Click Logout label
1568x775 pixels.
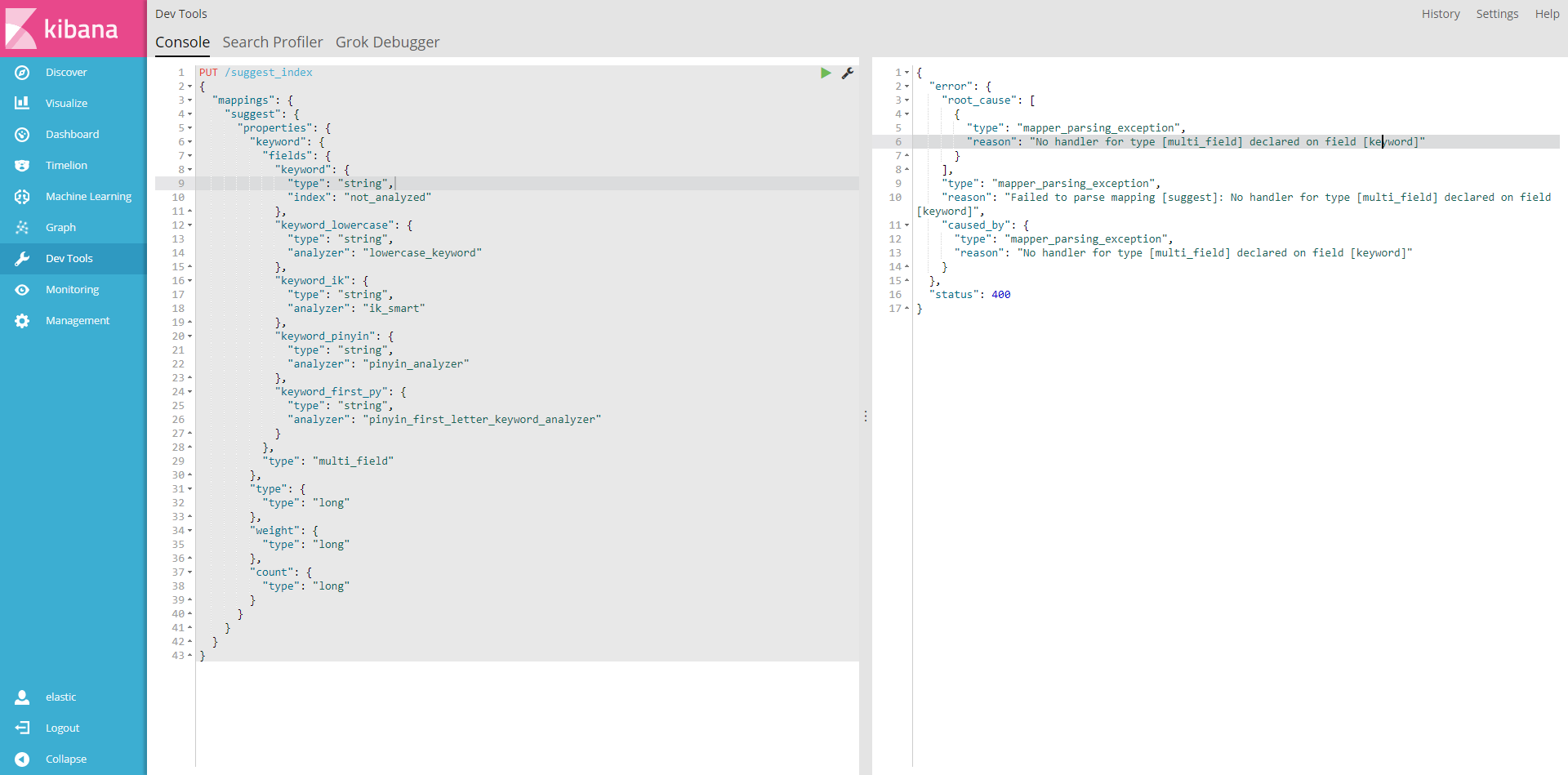click(x=62, y=728)
